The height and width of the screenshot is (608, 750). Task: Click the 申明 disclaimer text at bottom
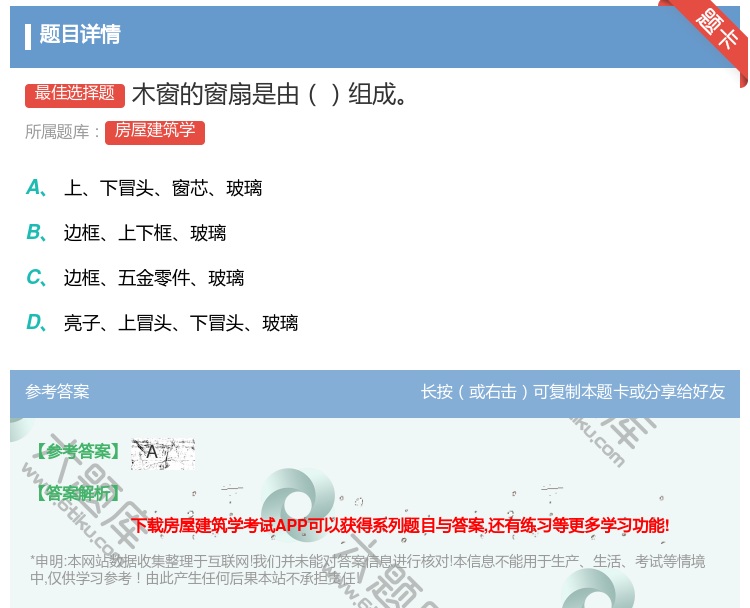[x=367, y=570]
